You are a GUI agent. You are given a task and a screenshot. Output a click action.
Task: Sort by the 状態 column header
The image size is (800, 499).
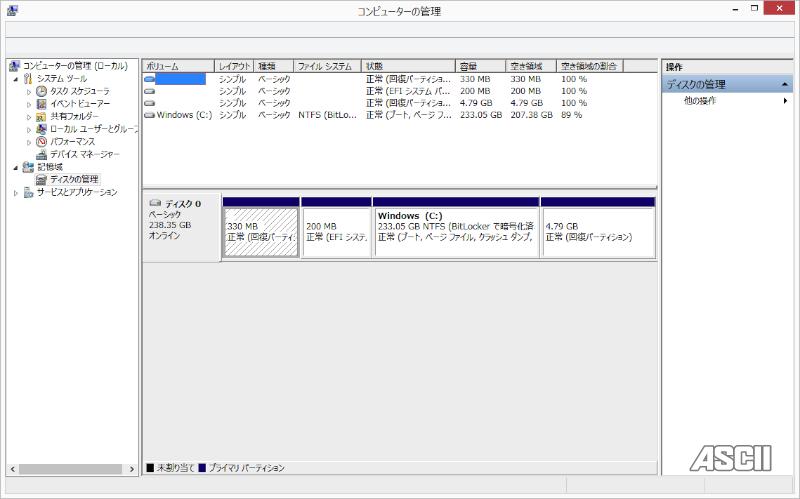[408, 66]
